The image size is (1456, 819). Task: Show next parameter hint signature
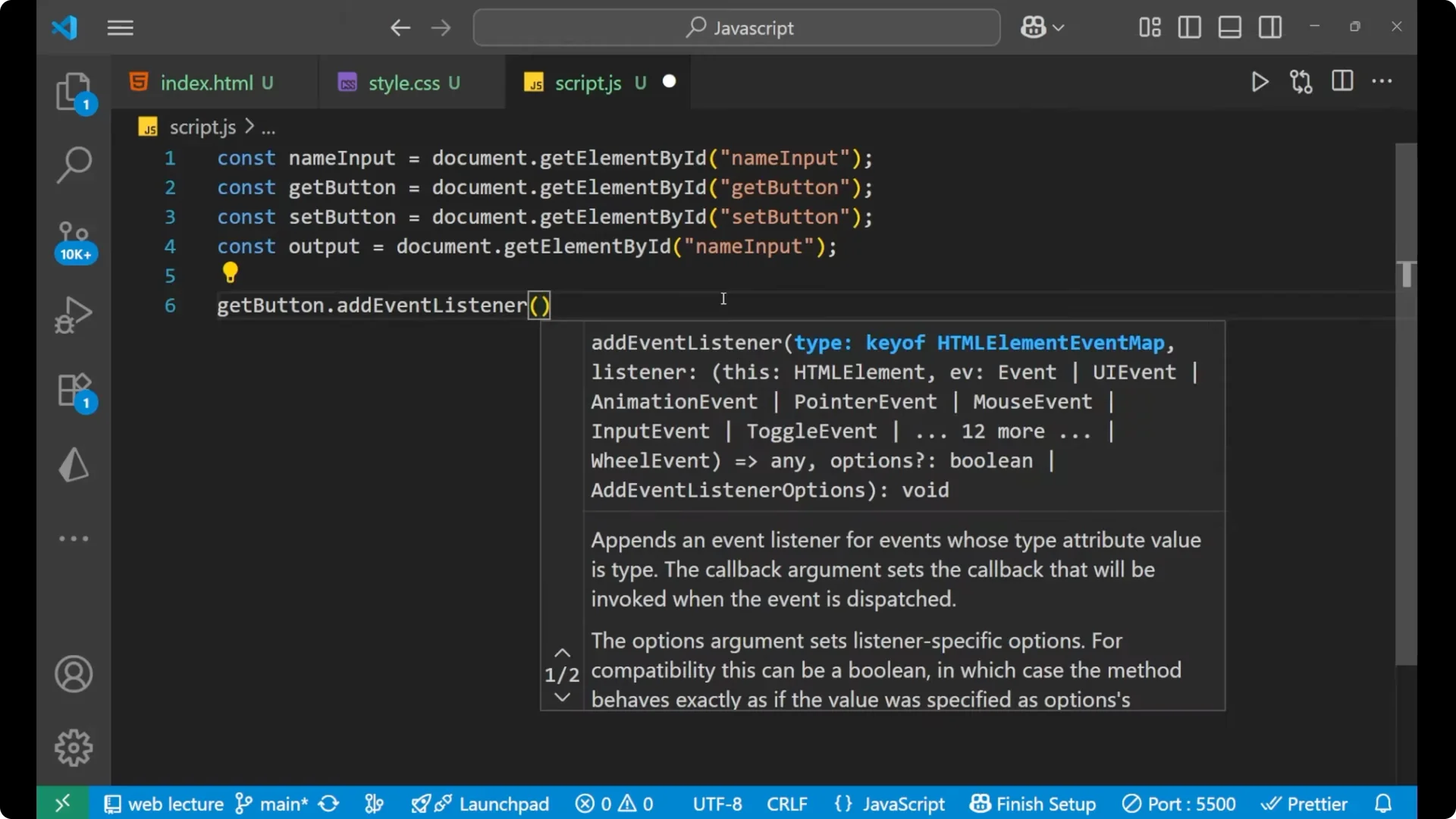tap(561, 696)
